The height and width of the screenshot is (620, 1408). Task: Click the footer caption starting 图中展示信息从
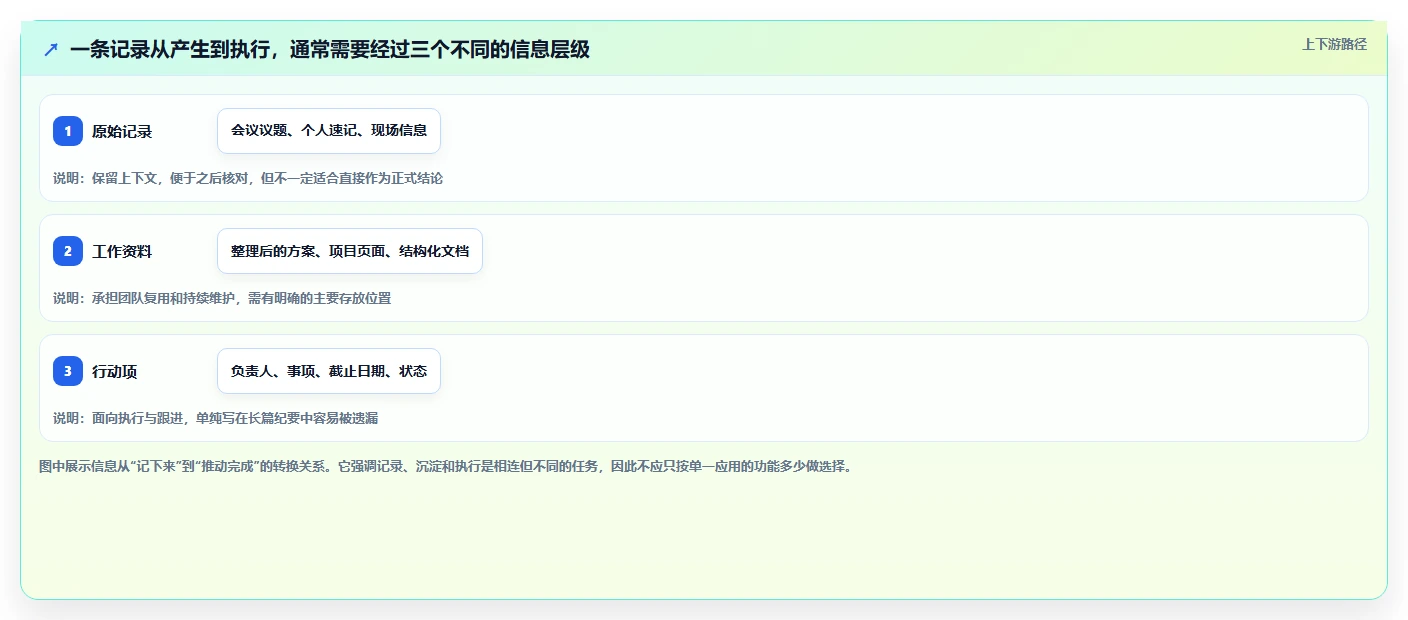445,466
